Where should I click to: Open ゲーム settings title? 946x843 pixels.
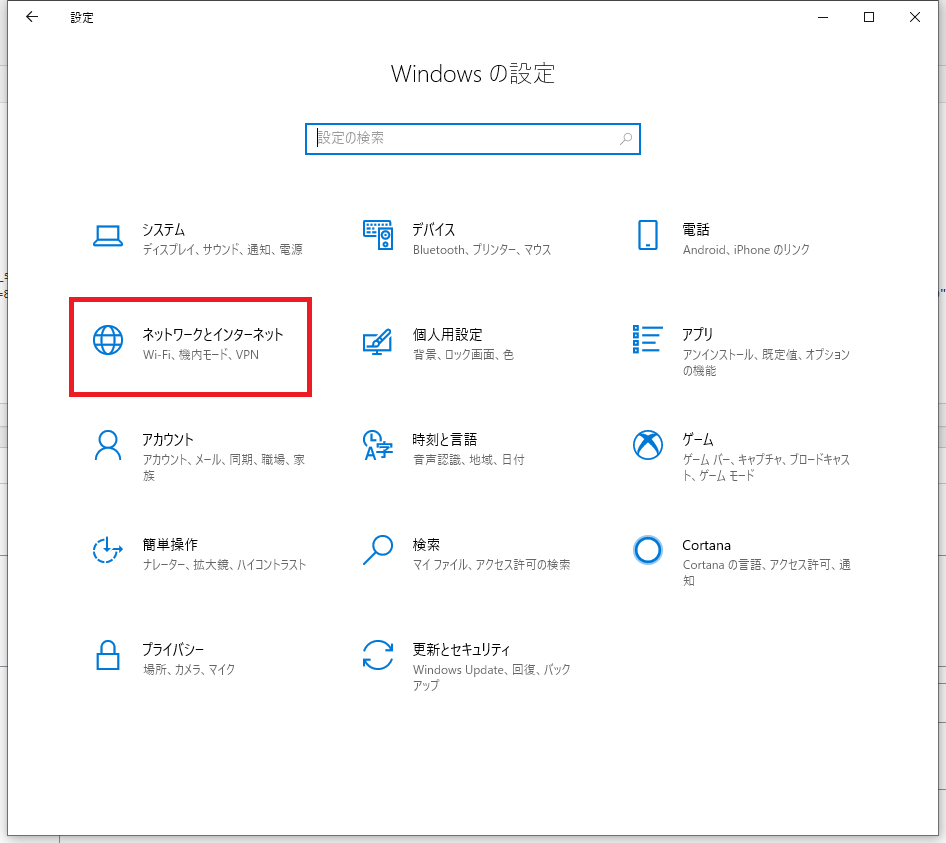coord(698,439)
